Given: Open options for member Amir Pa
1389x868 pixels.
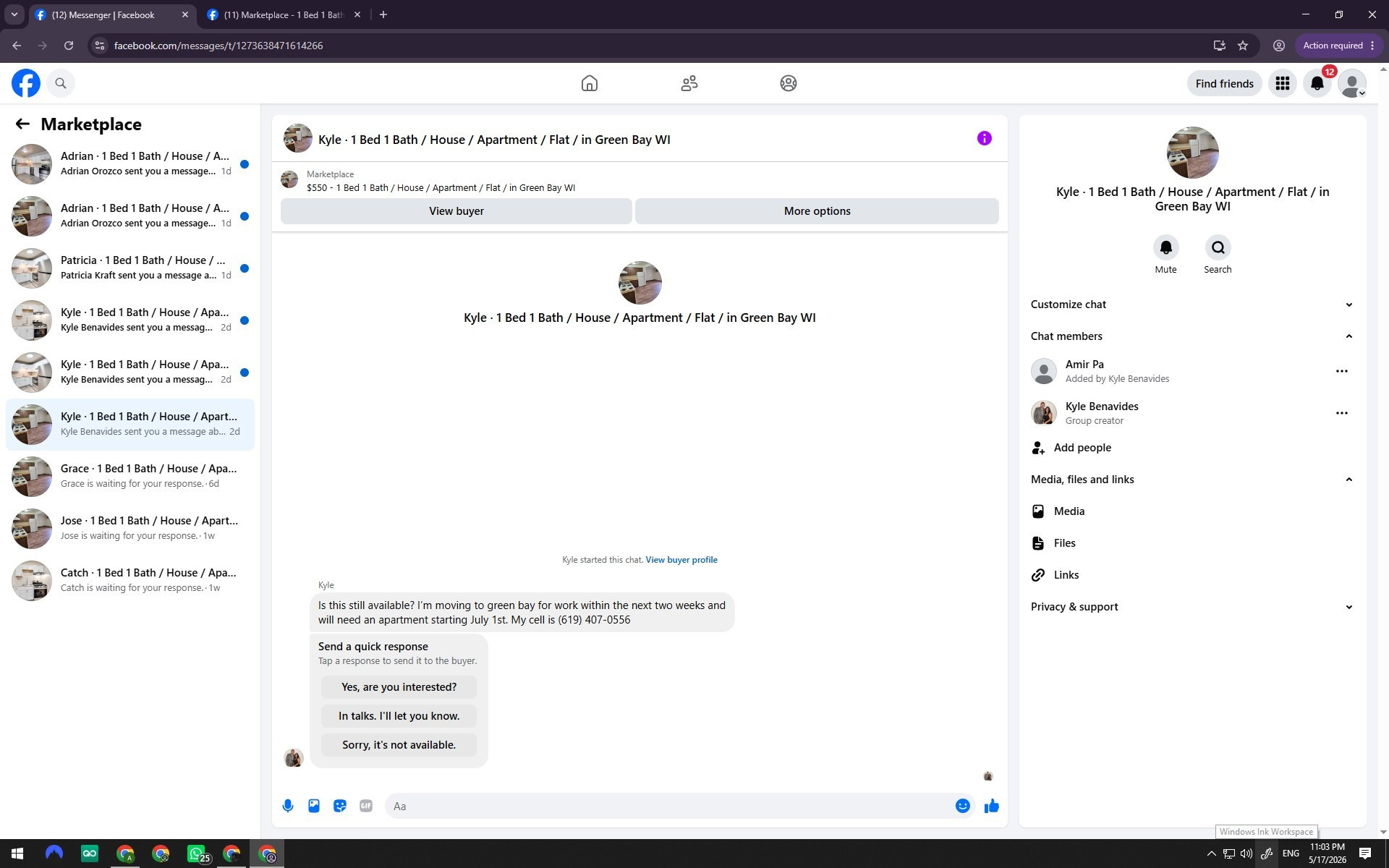Looking at the screenshot, I should (x=1342, y=371).
